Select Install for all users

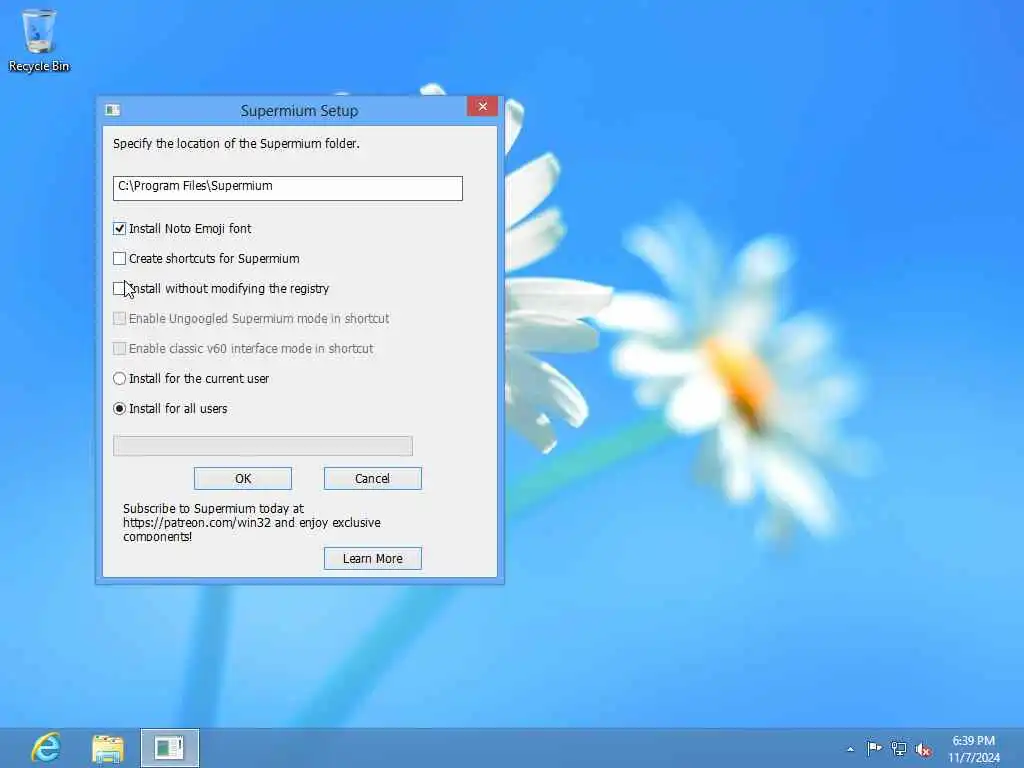(119, 409)
